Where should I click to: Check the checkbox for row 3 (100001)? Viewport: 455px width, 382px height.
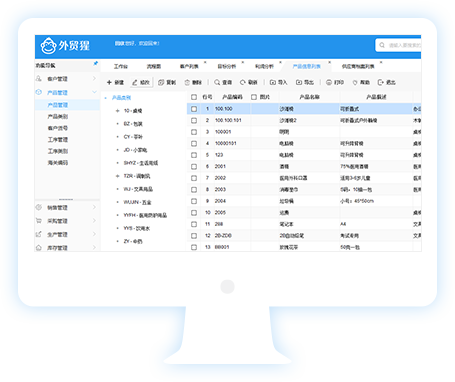point(194,132)
